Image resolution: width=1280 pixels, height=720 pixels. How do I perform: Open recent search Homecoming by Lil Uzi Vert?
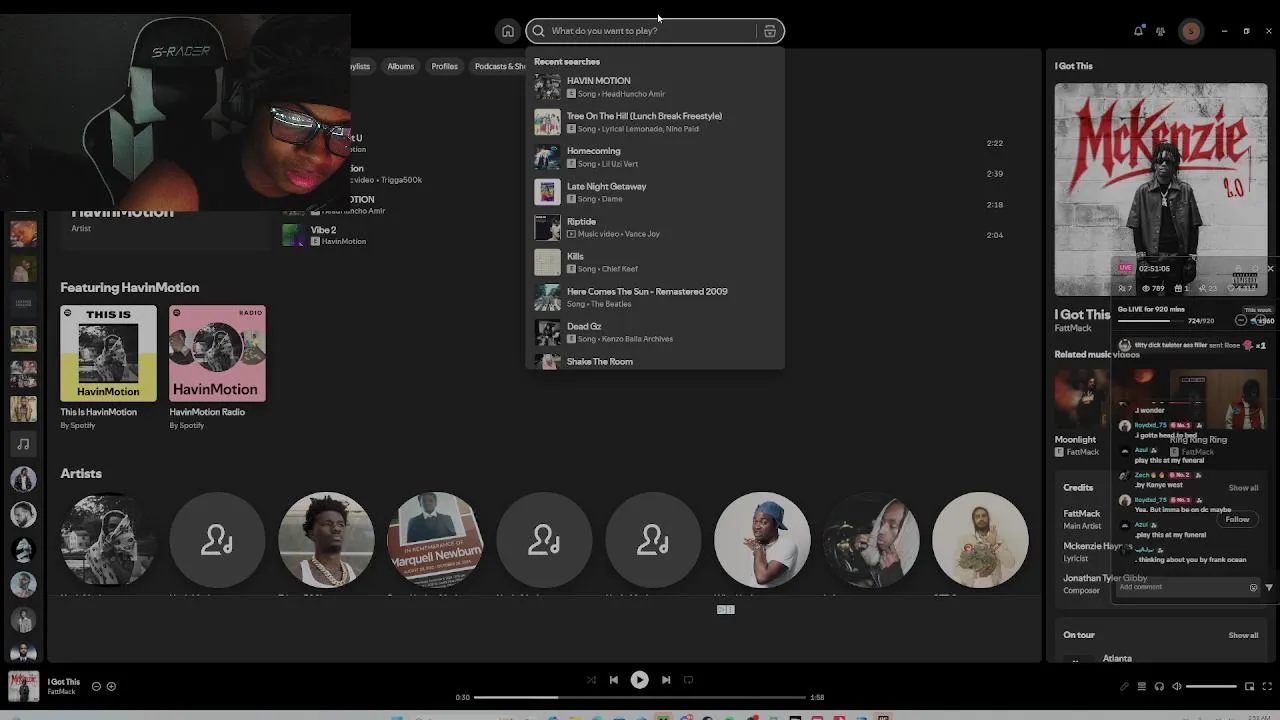[655, 157]
